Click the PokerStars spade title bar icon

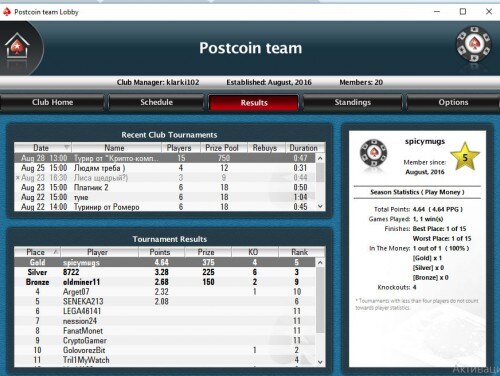click(x=7, y=12)
